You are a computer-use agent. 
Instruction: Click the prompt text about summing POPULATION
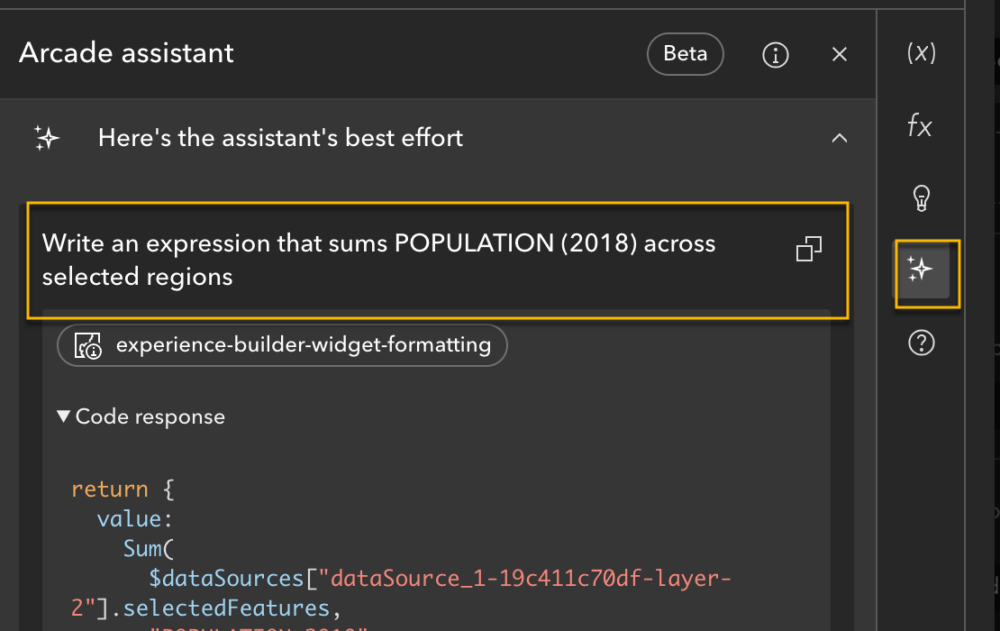[x=378, y=260]
